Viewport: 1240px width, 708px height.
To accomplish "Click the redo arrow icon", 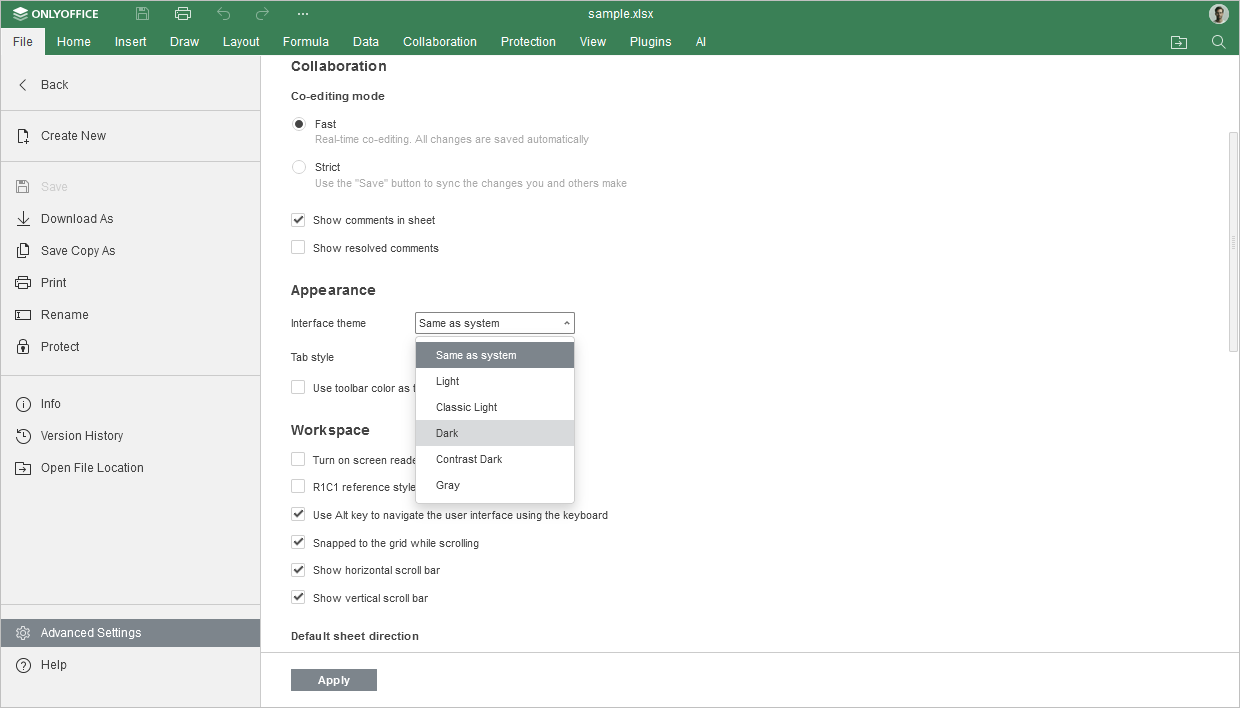I will pos(262,14).
